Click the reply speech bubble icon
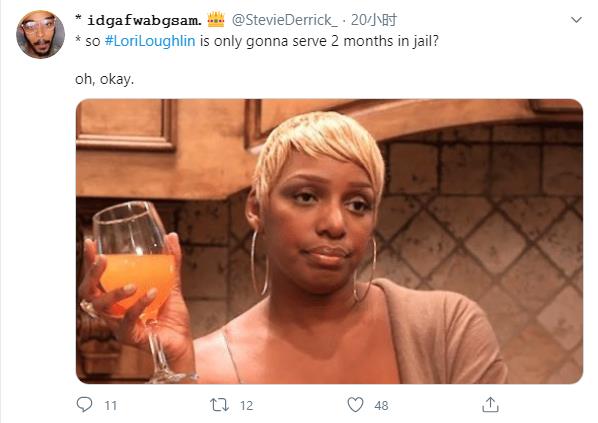 coord(84,405)
